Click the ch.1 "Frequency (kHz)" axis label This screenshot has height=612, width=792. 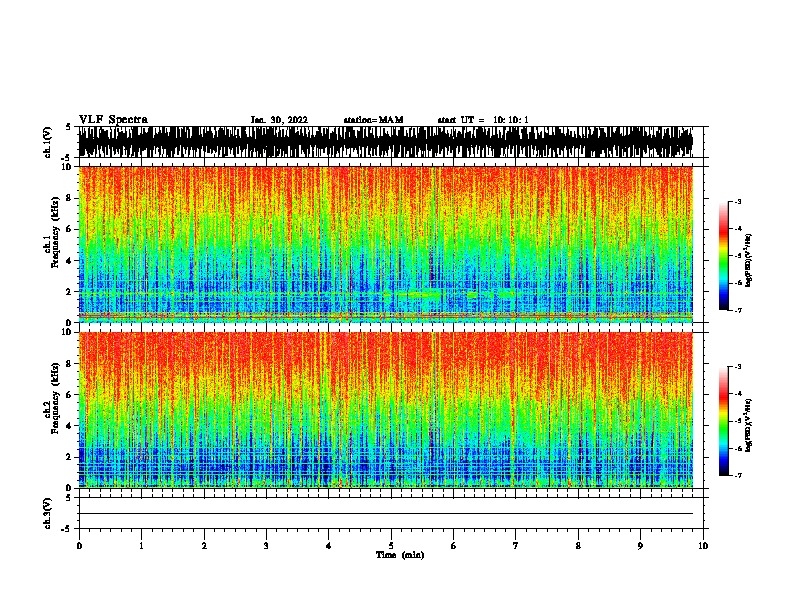pos(55,232)
